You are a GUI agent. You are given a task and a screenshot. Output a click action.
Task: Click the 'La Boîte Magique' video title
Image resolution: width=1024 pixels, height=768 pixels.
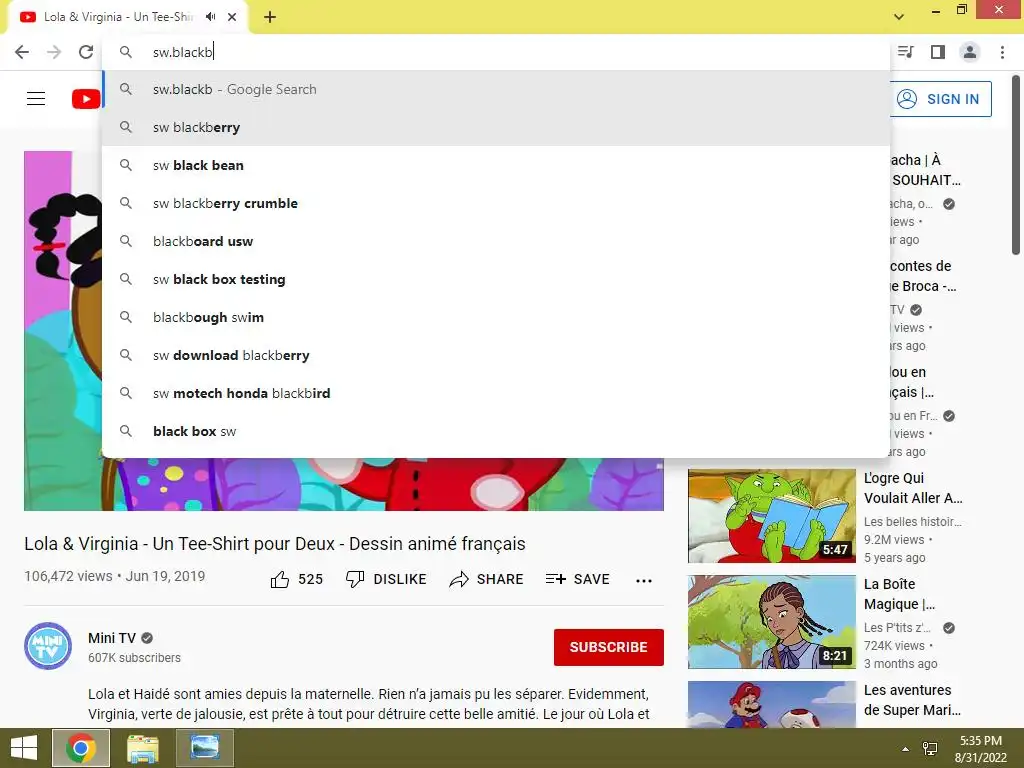pyautogui.click(x=899, y=594)
